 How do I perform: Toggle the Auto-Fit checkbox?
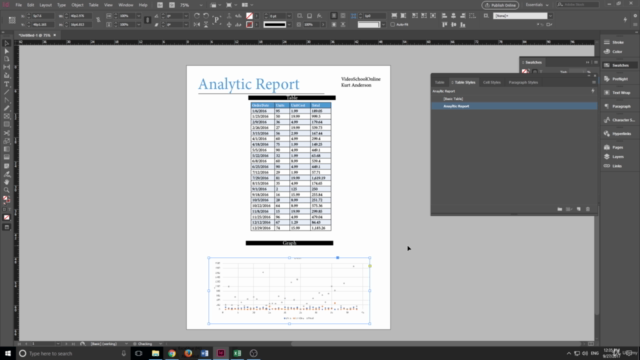(x=393, y=24)
